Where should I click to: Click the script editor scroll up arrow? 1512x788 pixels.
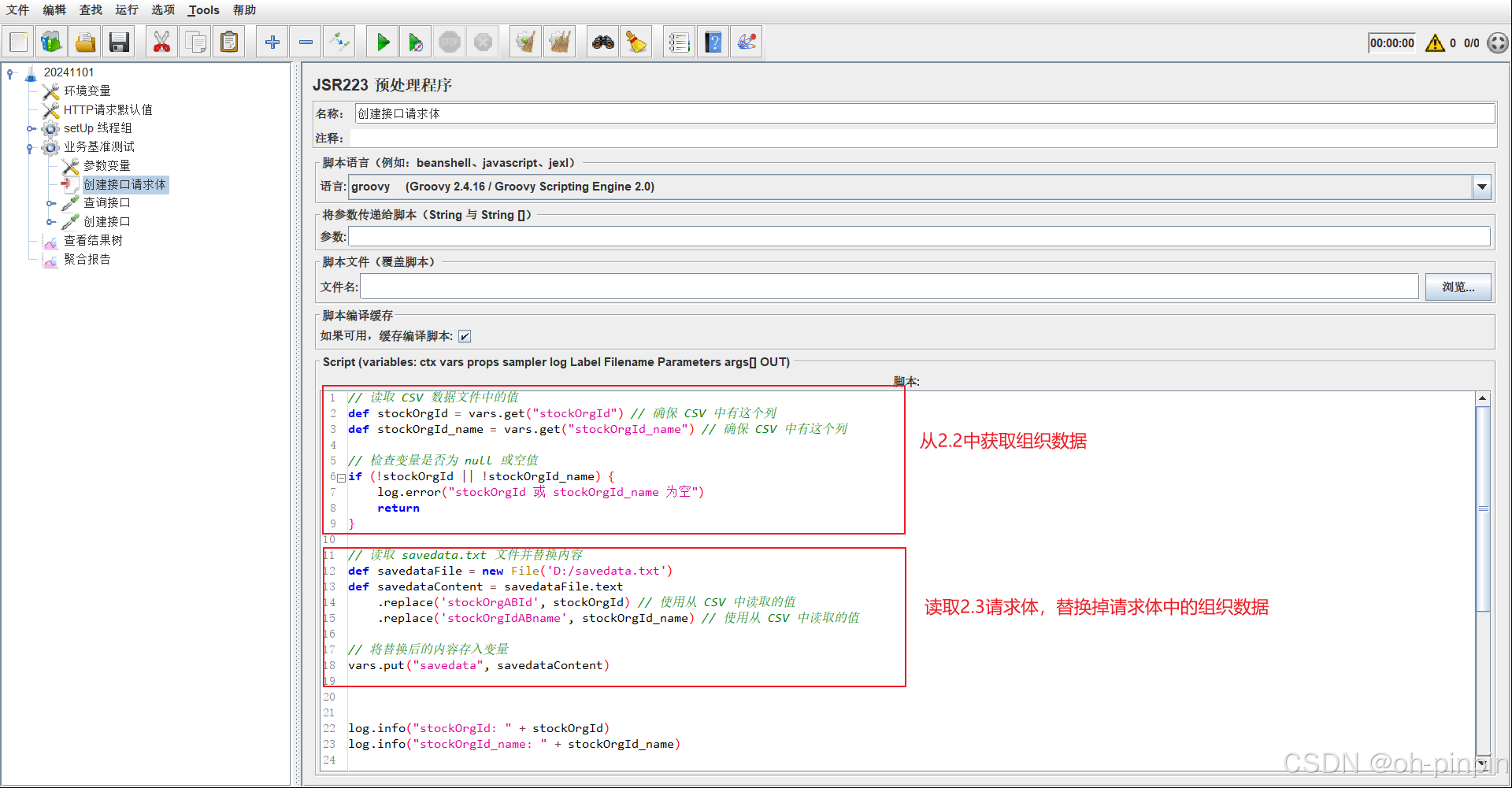point(1483,398)
